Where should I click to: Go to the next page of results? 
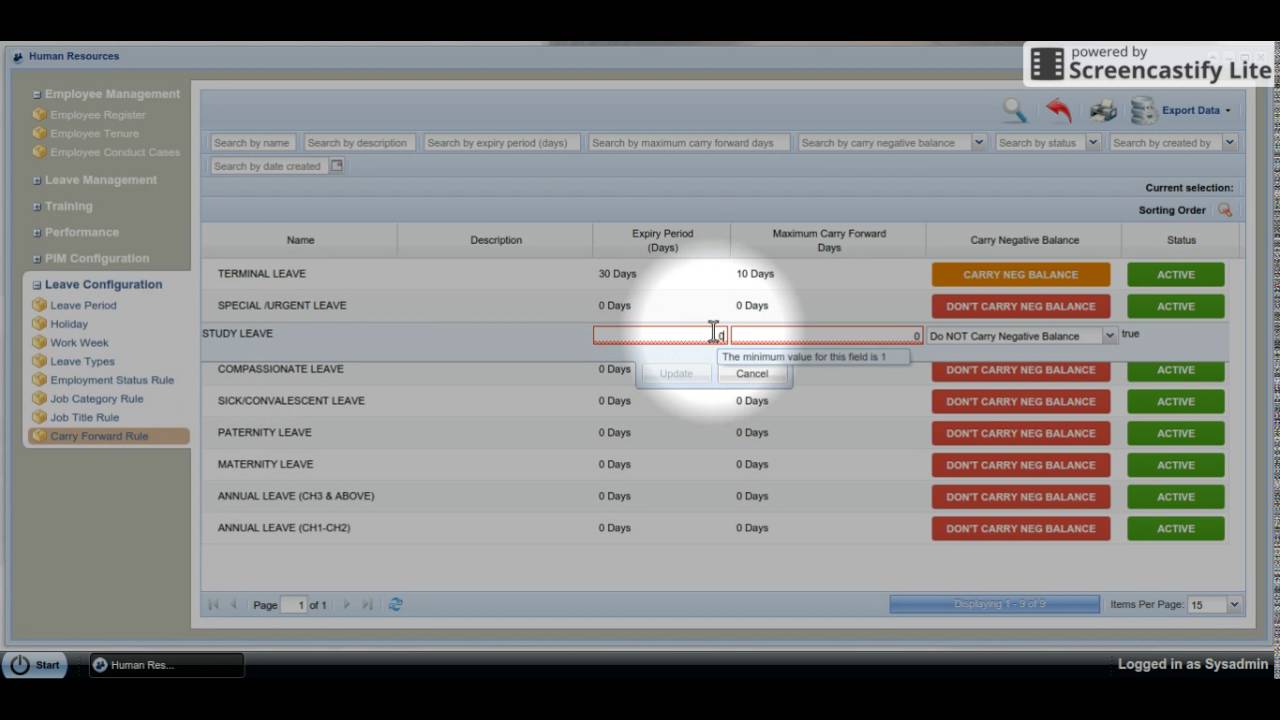pos(347,604)
